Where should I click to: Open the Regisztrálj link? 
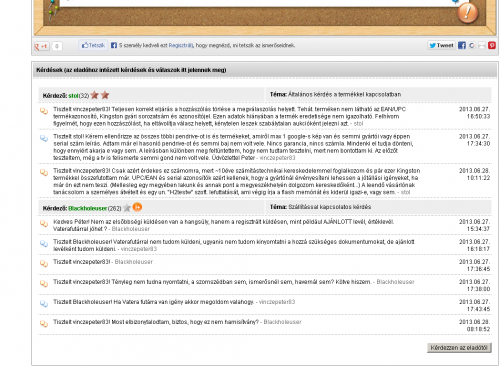click(x=181, y=45)
